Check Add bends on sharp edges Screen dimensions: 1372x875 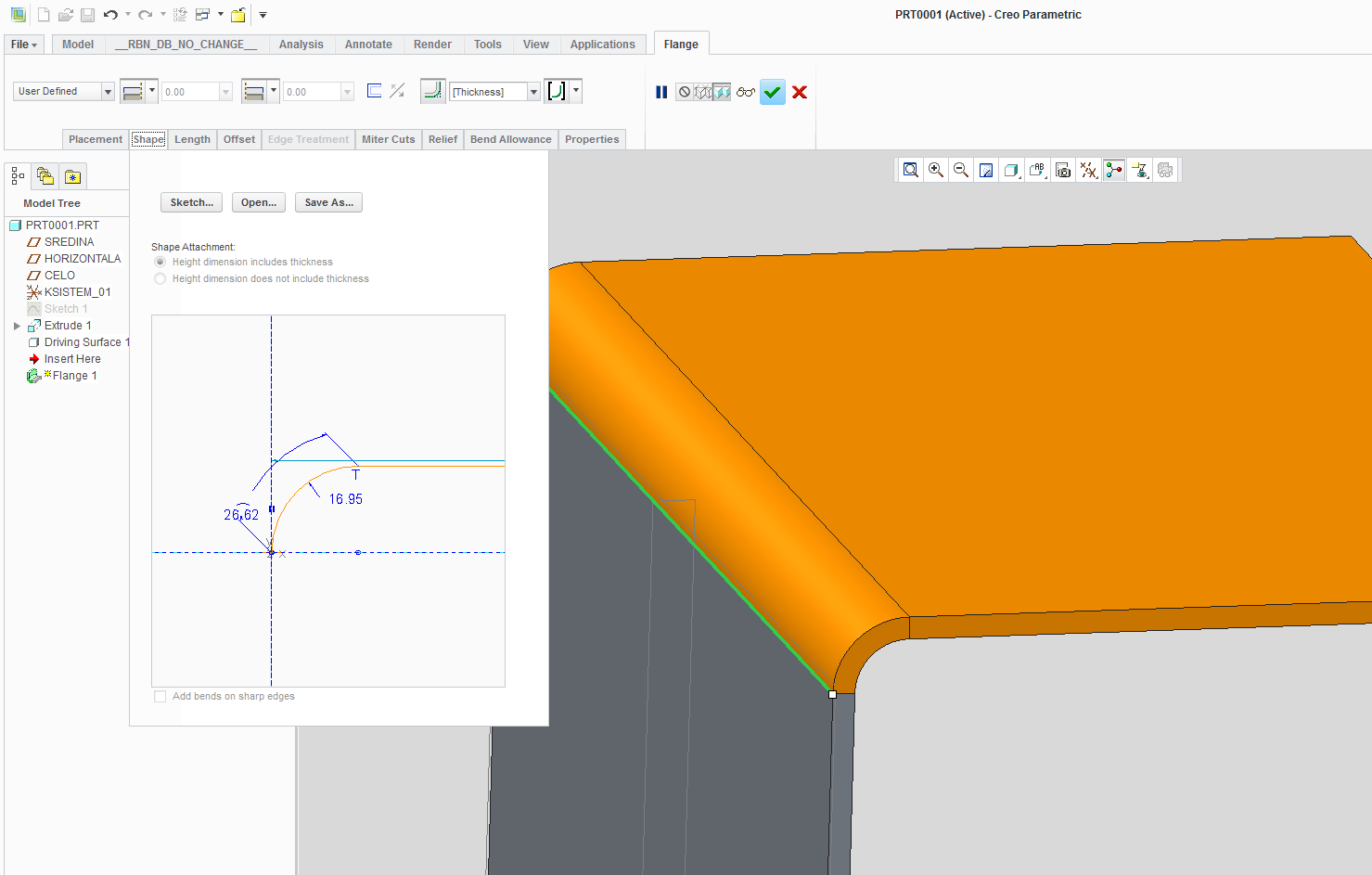160,696
